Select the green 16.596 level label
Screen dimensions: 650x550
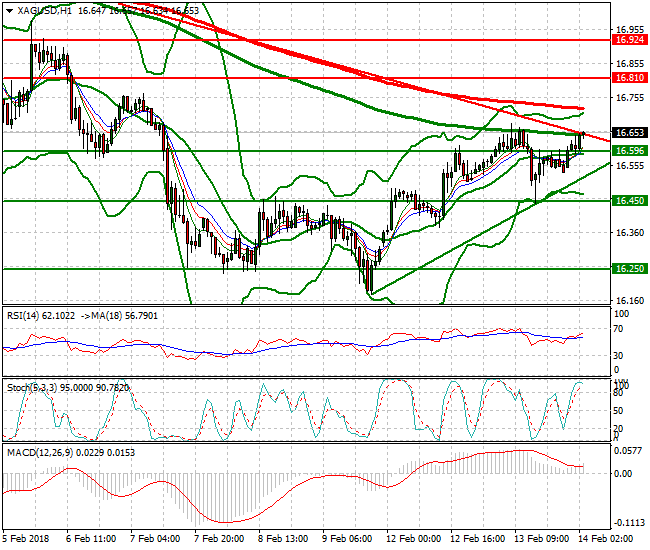630,150
